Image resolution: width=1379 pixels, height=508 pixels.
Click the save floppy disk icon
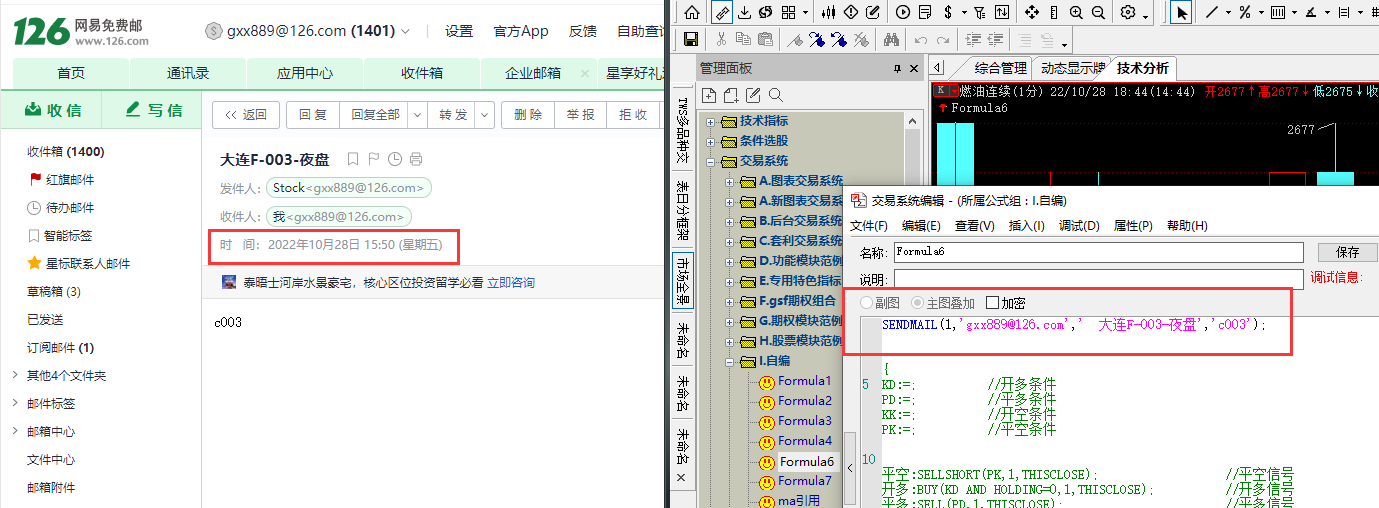[690, 40]
